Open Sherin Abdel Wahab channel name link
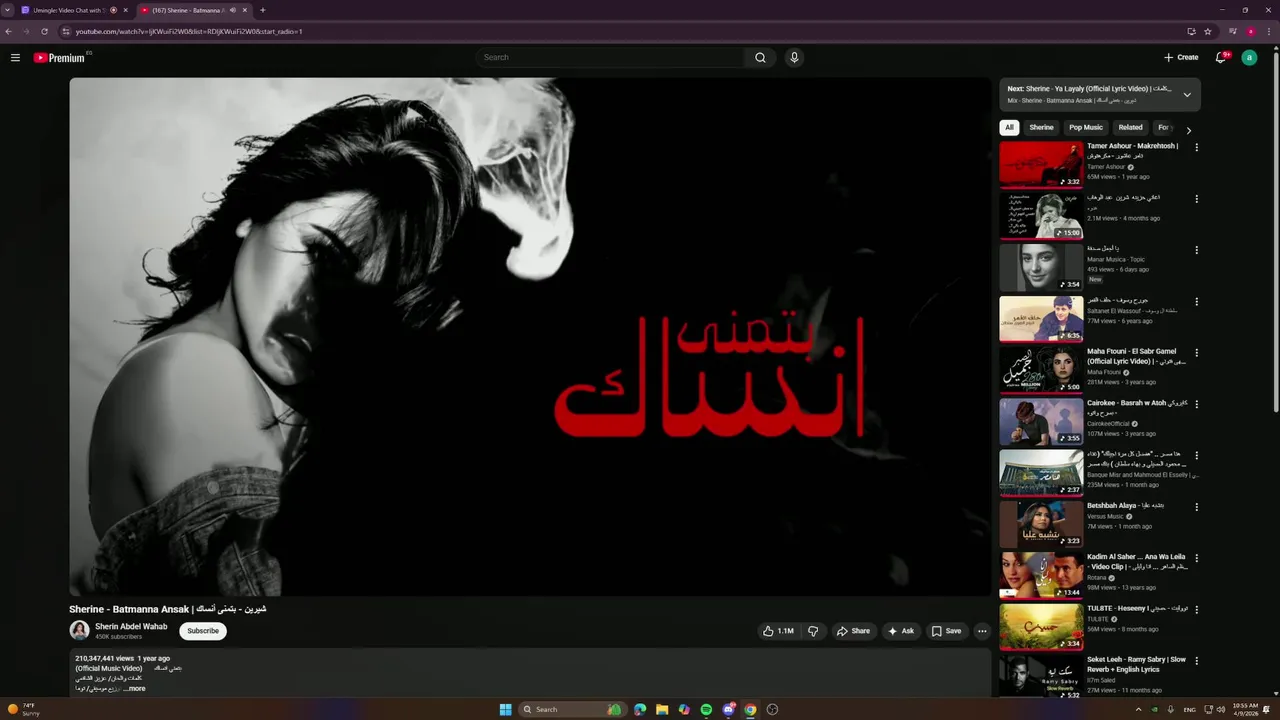This screenshot has width=1280, height=720. coord(131,627)
